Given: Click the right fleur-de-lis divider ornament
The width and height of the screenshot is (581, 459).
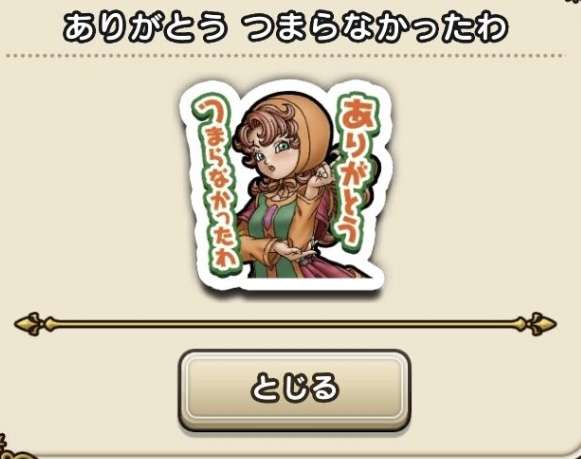Looking at the screenshot, I should click(x=538, y=324).
